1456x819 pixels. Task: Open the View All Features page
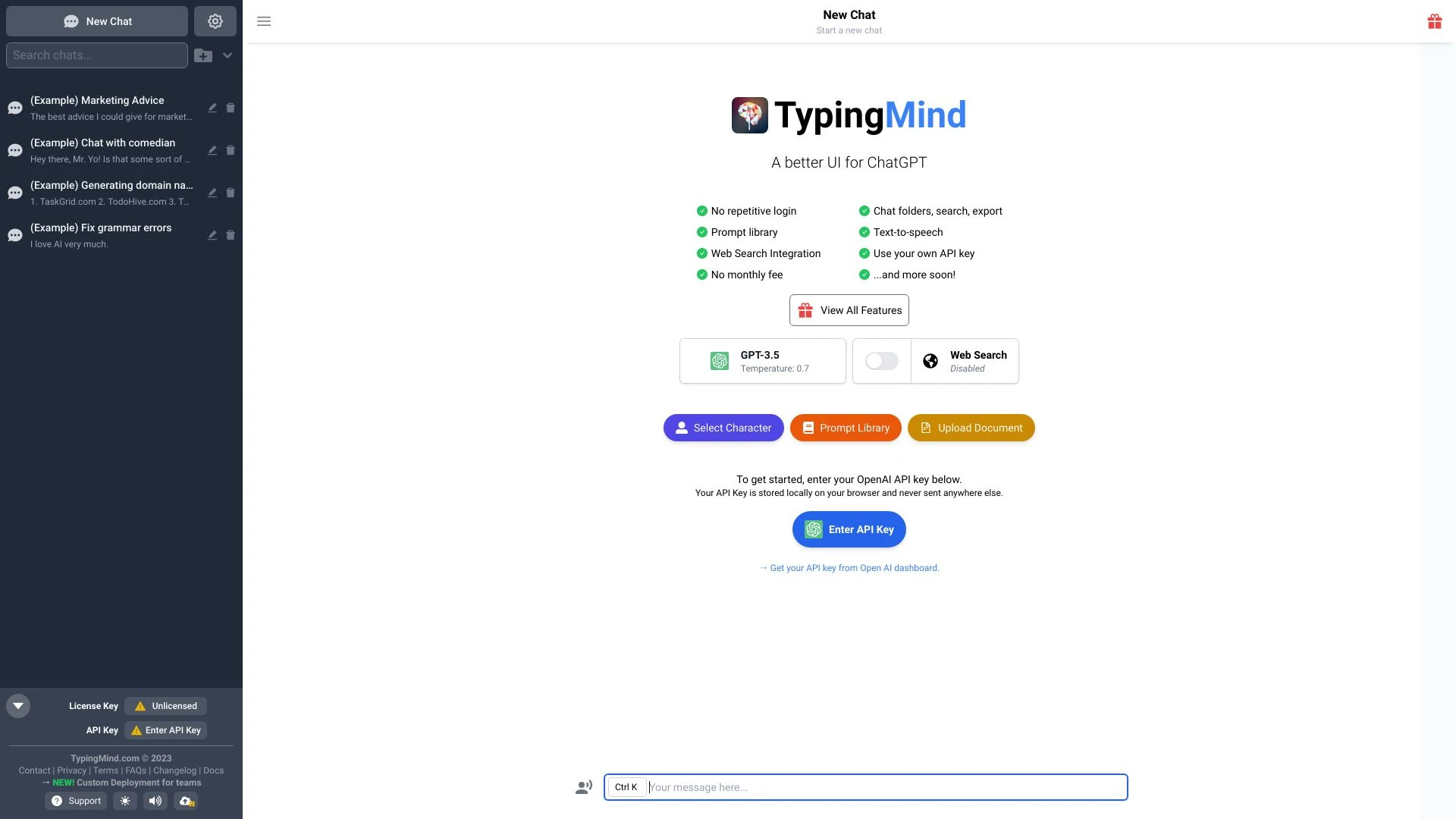849,310
